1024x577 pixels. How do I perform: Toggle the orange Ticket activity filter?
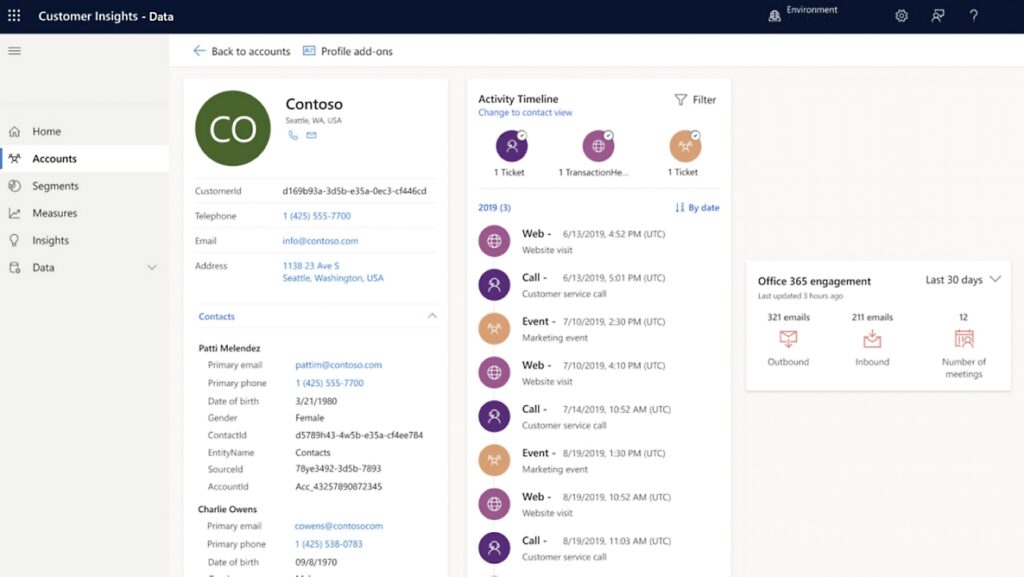(685, 146)
